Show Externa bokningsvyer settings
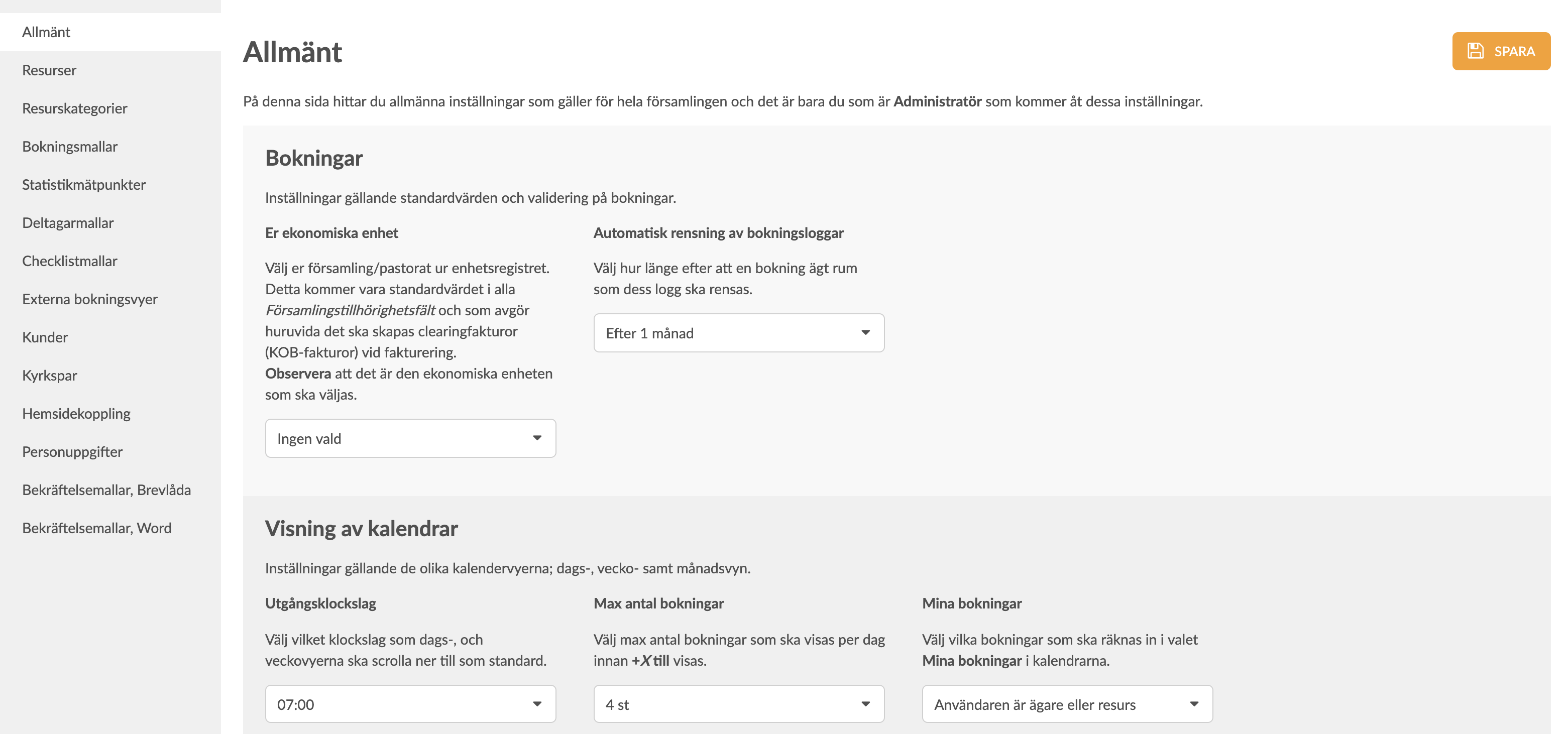The height and width of the screenshot is (734, 1568). (x=89, y=299)
